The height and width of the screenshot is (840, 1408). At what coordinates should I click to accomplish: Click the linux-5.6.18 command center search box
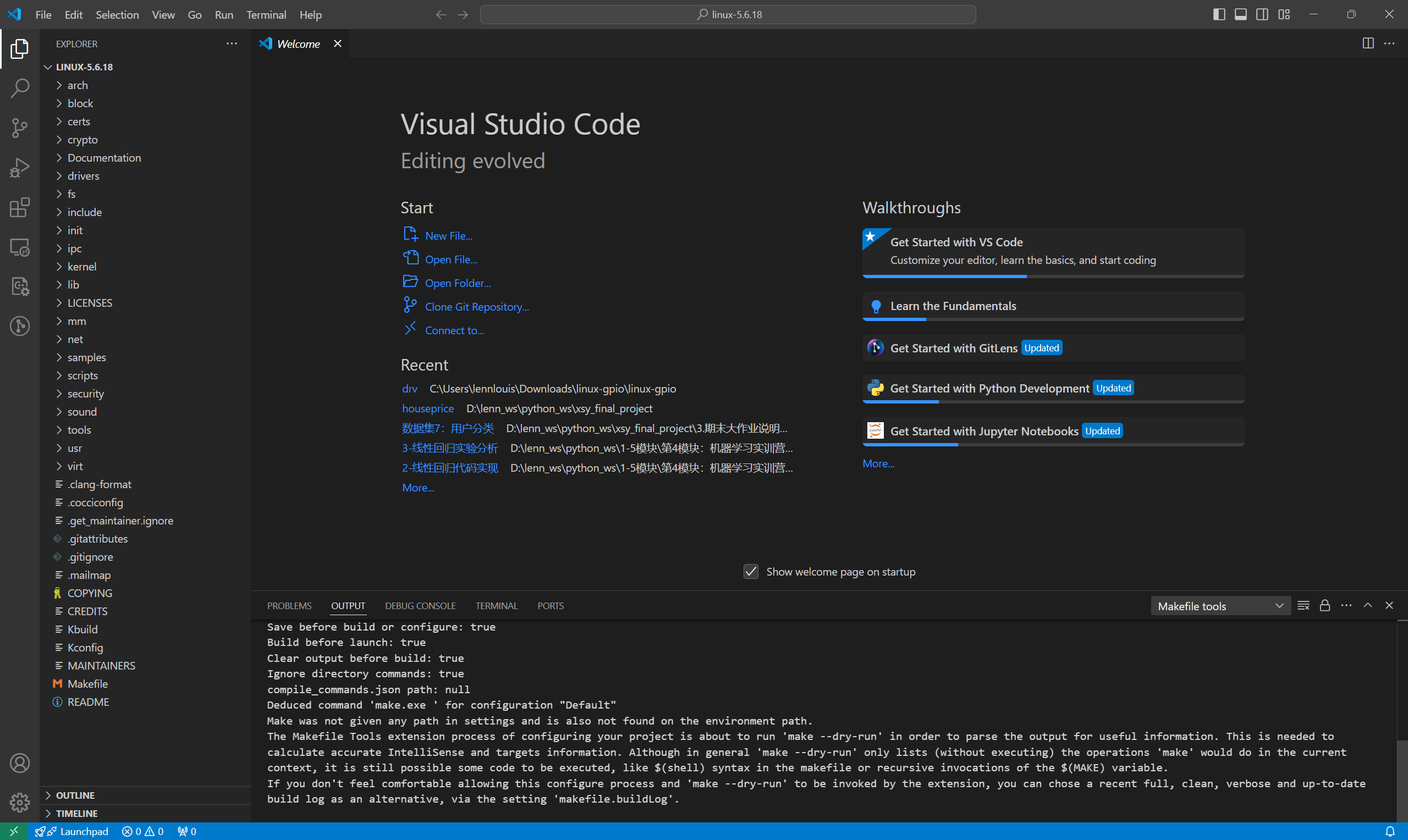[728, 15]
